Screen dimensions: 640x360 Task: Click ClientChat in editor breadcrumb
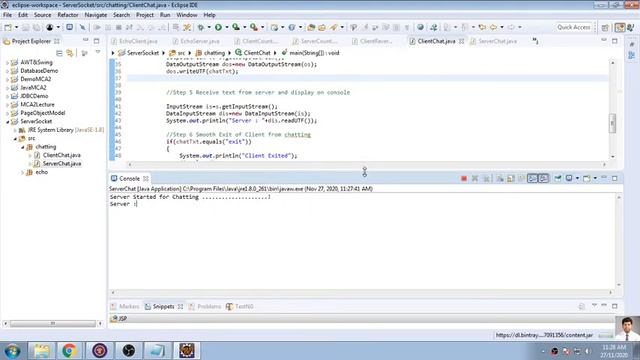pyautogui.click(x=257, y=53)
